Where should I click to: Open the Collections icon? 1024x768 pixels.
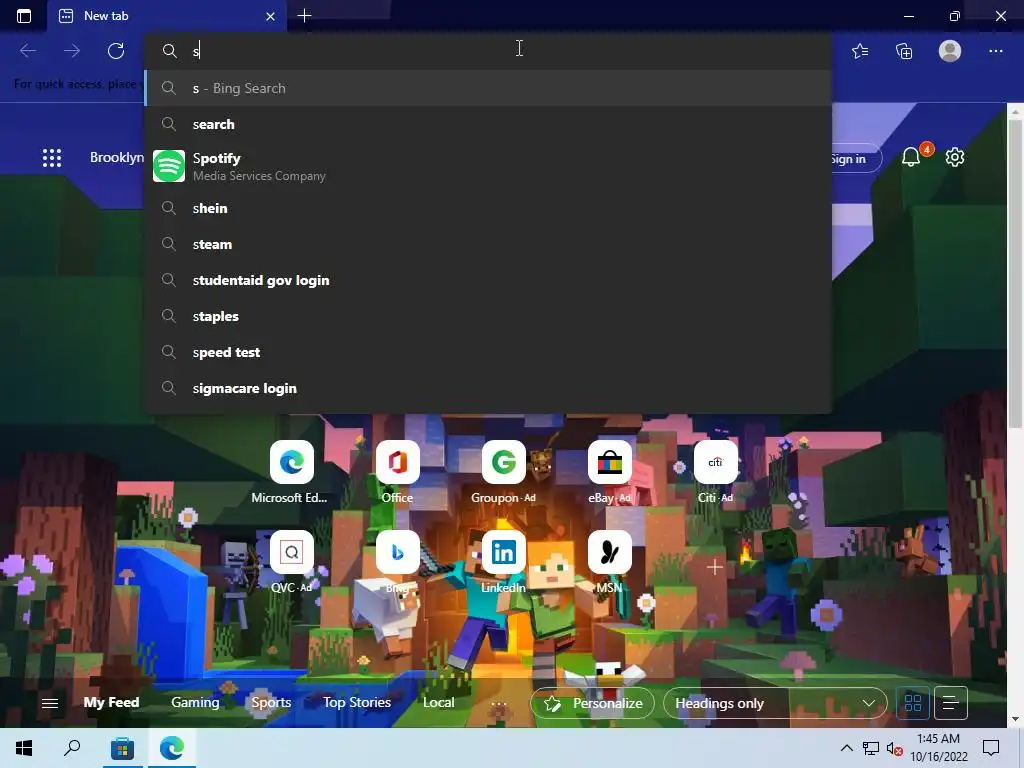[904, 51]
